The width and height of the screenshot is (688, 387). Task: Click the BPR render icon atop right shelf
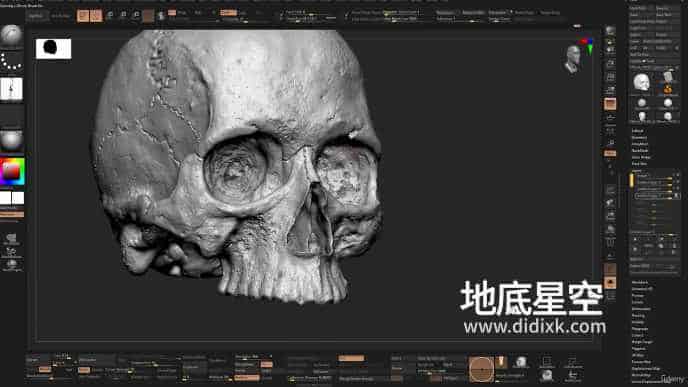pos(610,31)
